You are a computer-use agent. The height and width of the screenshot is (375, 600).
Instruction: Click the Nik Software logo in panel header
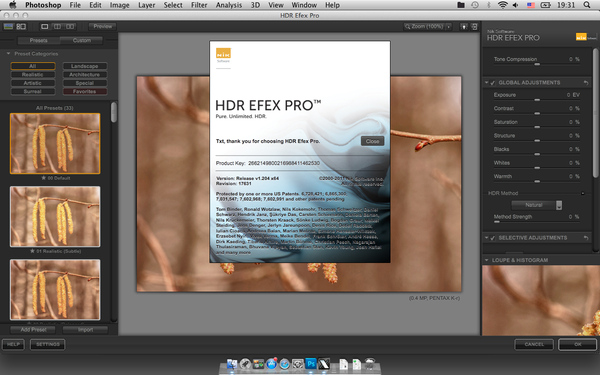point(585,37)
